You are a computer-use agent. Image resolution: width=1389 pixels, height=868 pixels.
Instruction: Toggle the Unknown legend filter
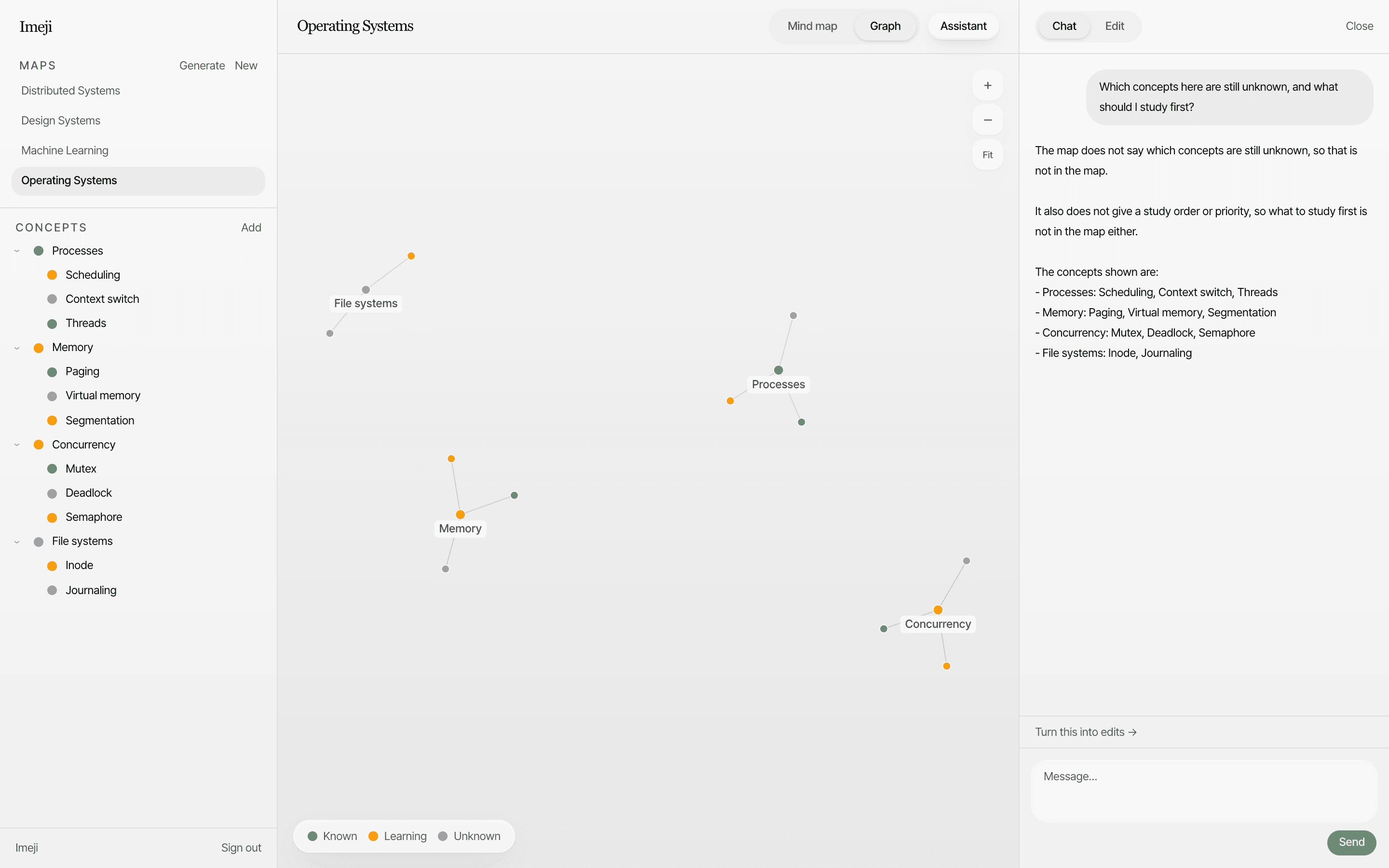469,837
